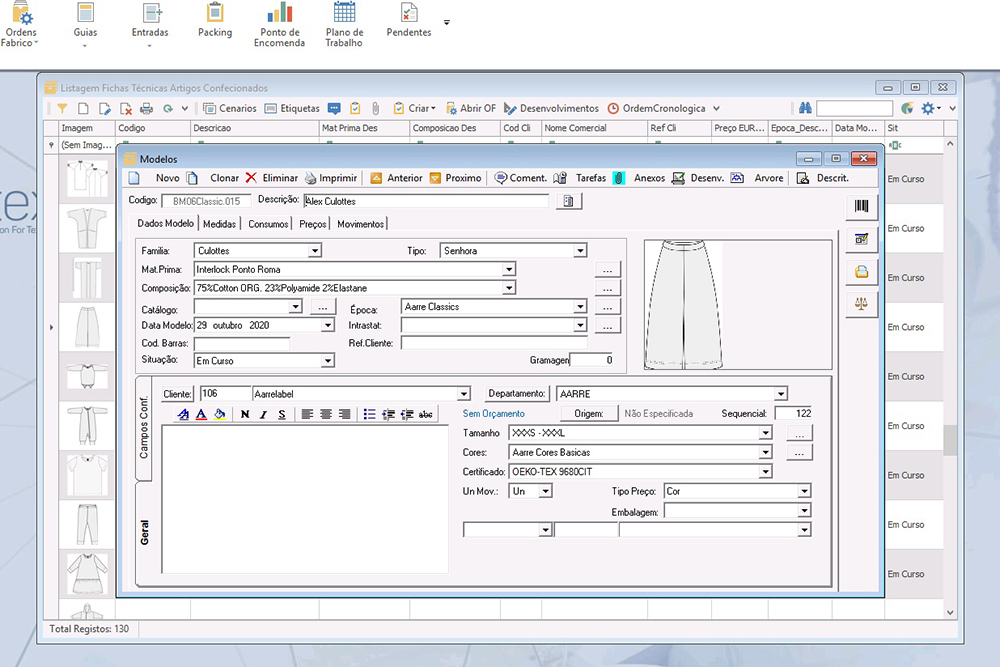The height and width of the screenshot is (667, 1000).
Task: Toggle bold formatting in notes editor
Action: click(245, 414)
